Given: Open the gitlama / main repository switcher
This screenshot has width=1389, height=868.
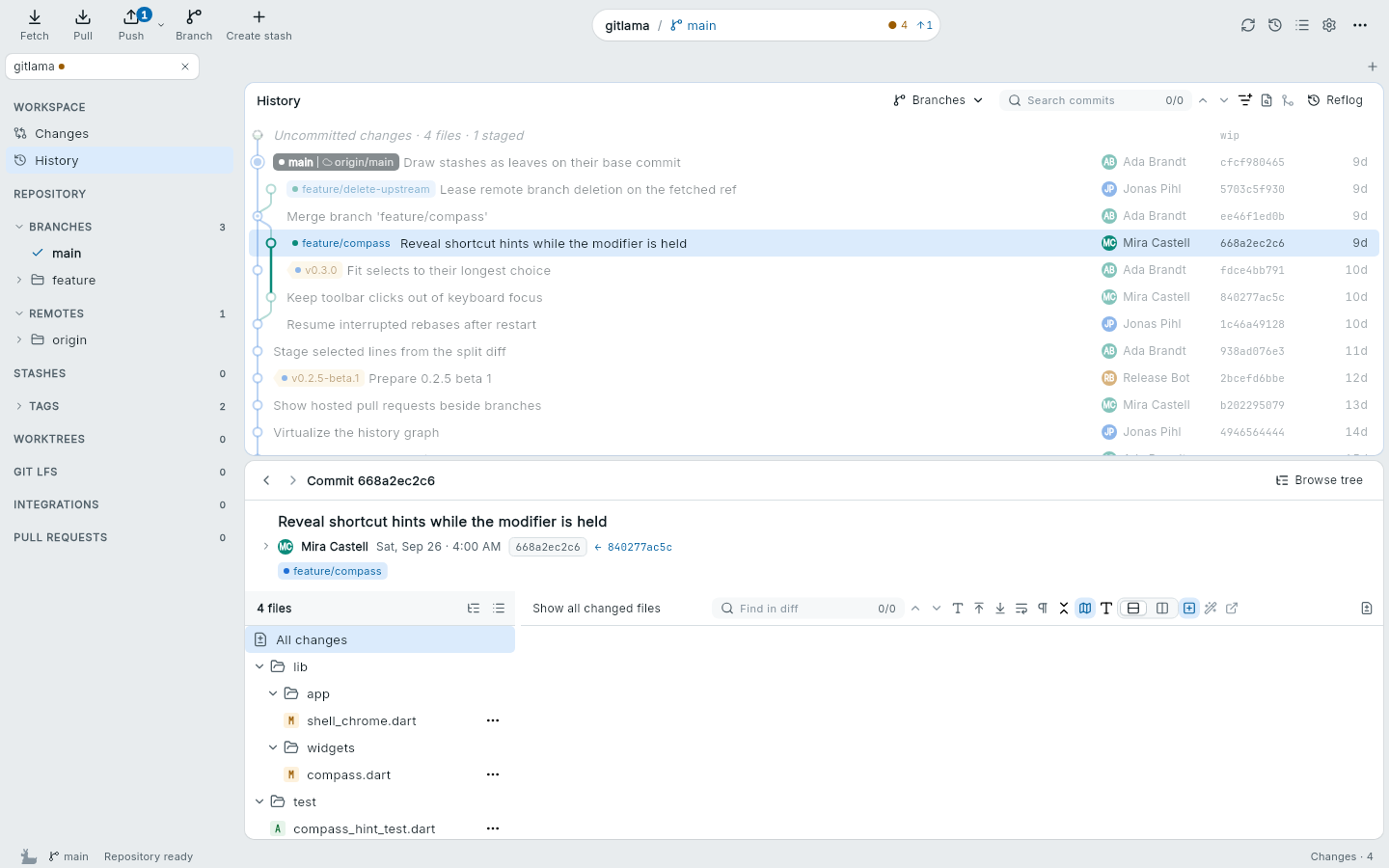Looking at the screenshot, I should click(x=766, y=25).
